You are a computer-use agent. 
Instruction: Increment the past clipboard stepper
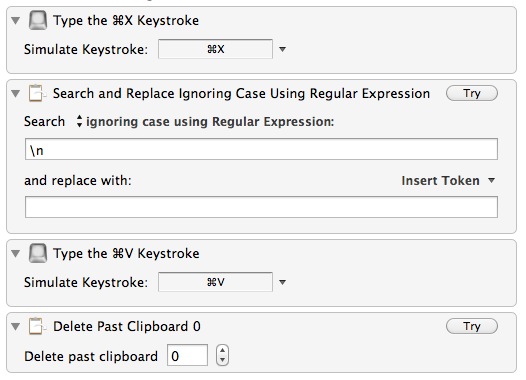[x=222, y=350]
